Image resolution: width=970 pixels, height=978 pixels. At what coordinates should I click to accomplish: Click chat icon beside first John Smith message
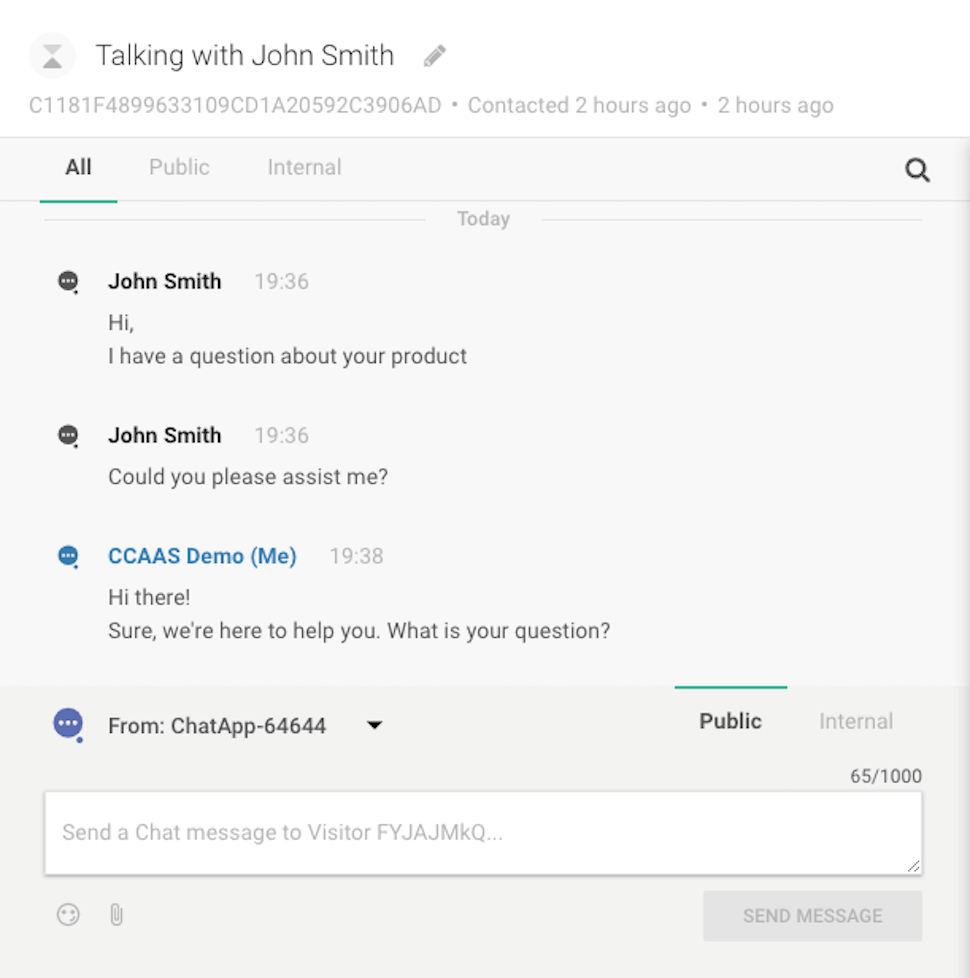pos(68,282)
